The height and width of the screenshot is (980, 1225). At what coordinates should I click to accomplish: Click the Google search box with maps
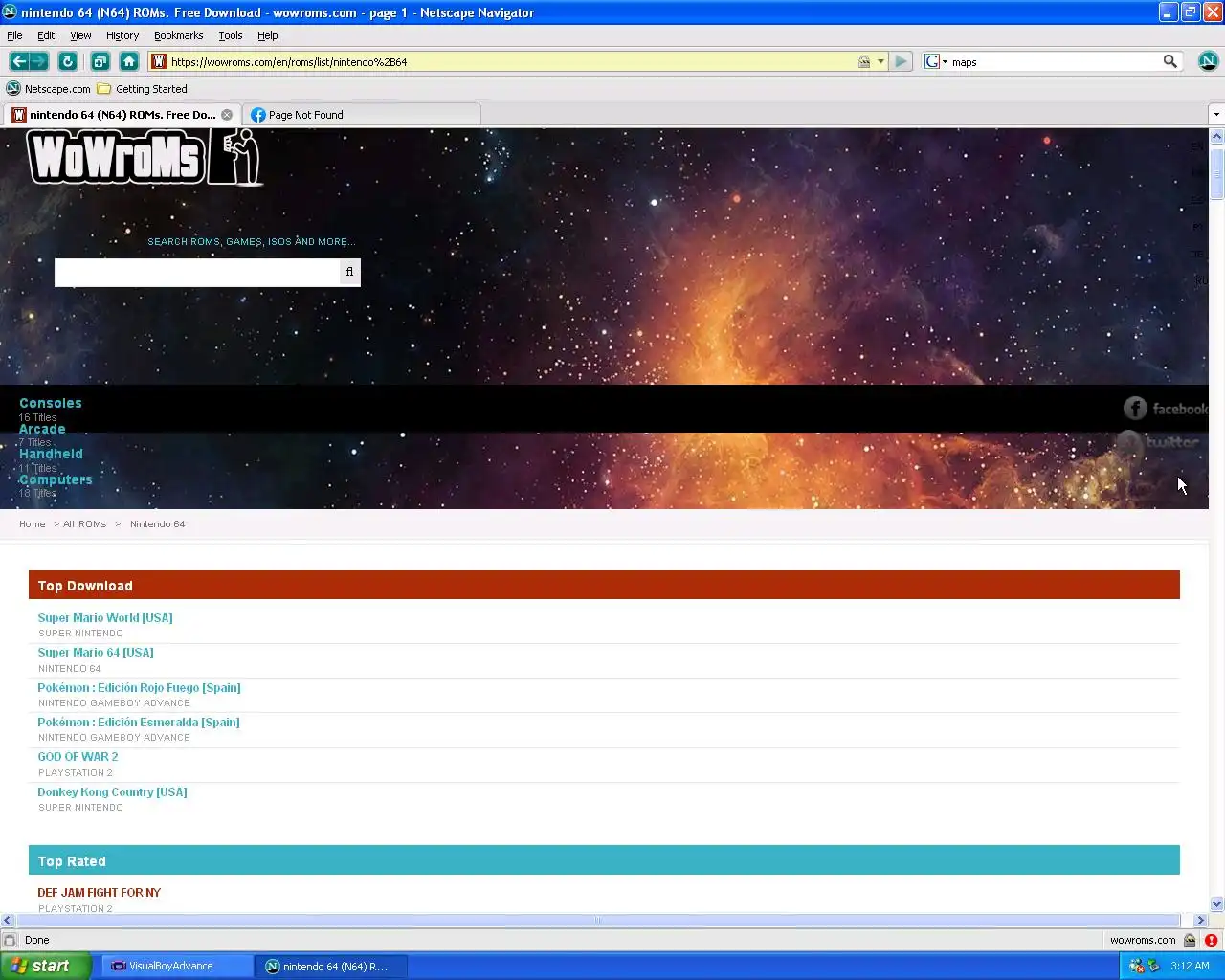pyautogui.click(x=1055, y=61)
